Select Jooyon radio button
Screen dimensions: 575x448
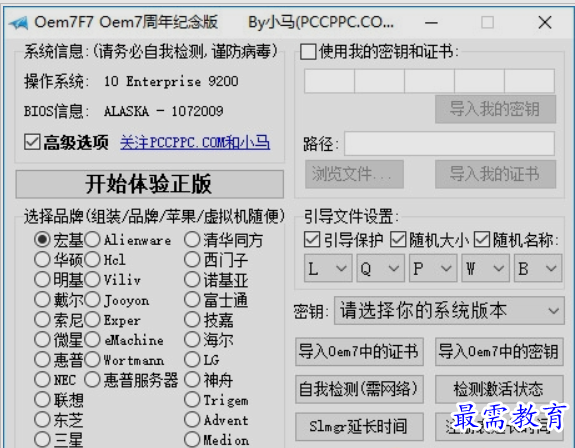(92, 300)
